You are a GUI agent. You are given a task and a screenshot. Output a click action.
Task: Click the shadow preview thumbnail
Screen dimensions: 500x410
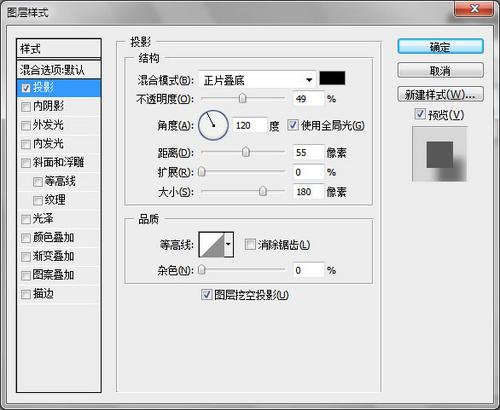pyautogui.click(x=439, y=154)
